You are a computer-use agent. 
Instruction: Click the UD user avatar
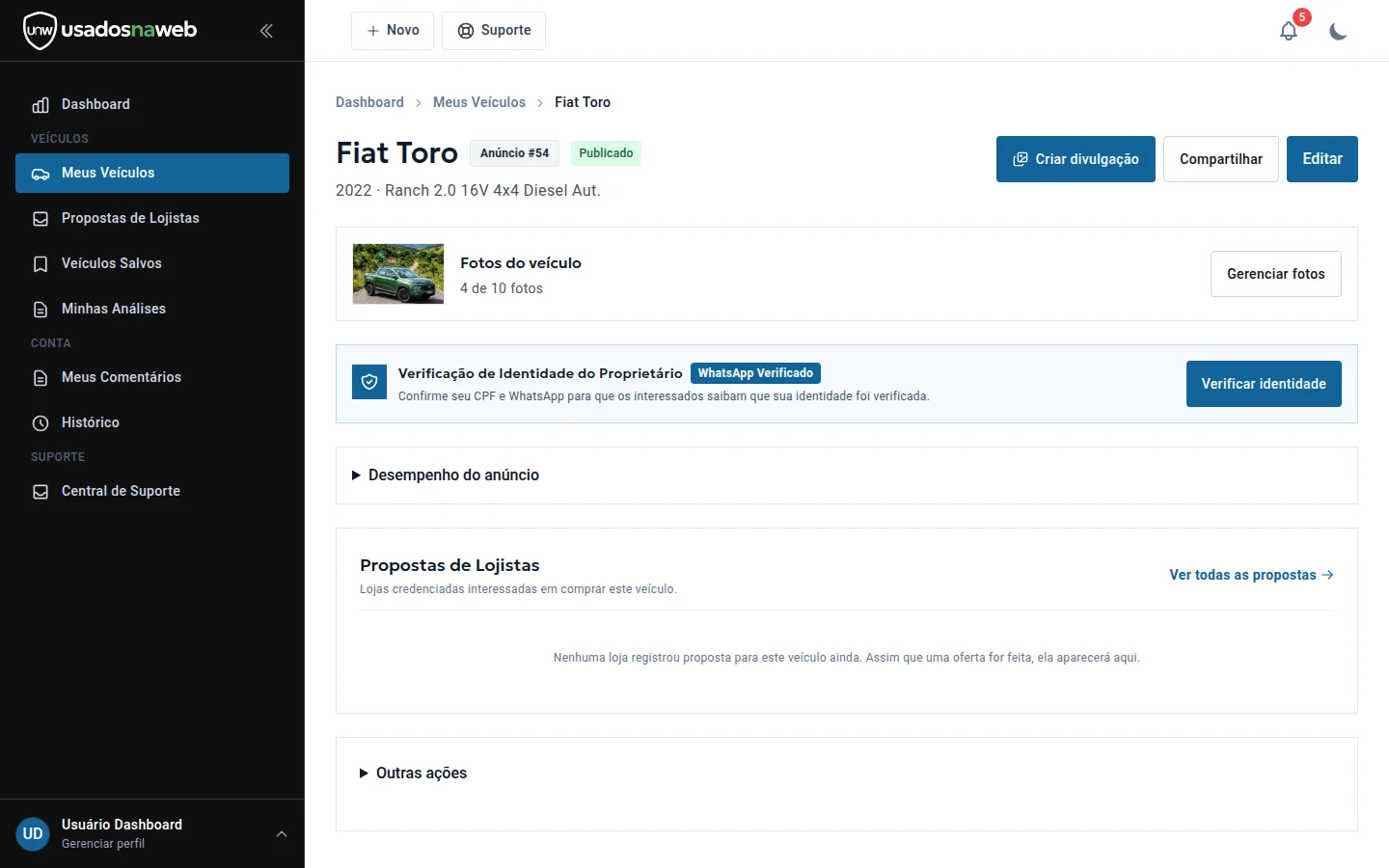tap(33, 834)
